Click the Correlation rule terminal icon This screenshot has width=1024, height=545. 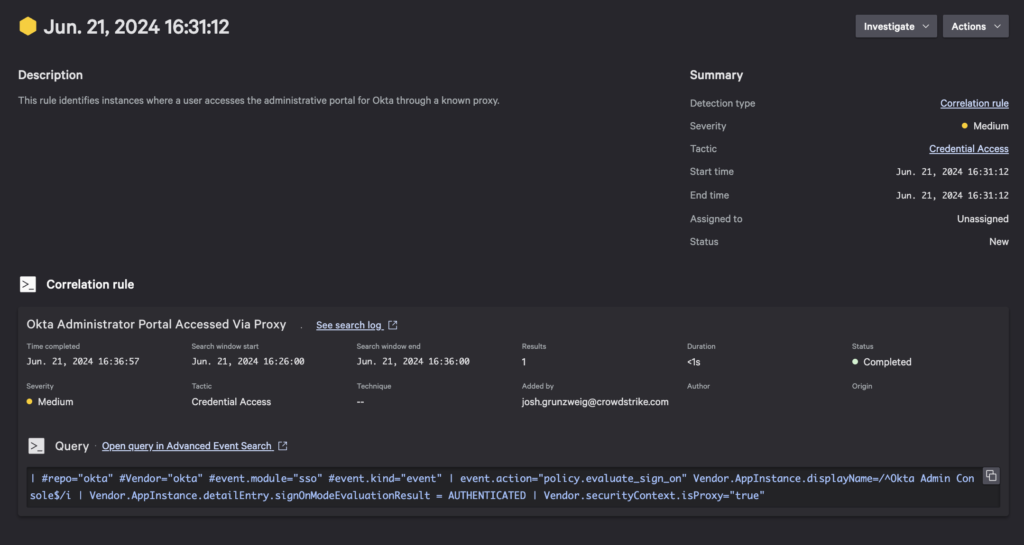click(x=28, y=285)
